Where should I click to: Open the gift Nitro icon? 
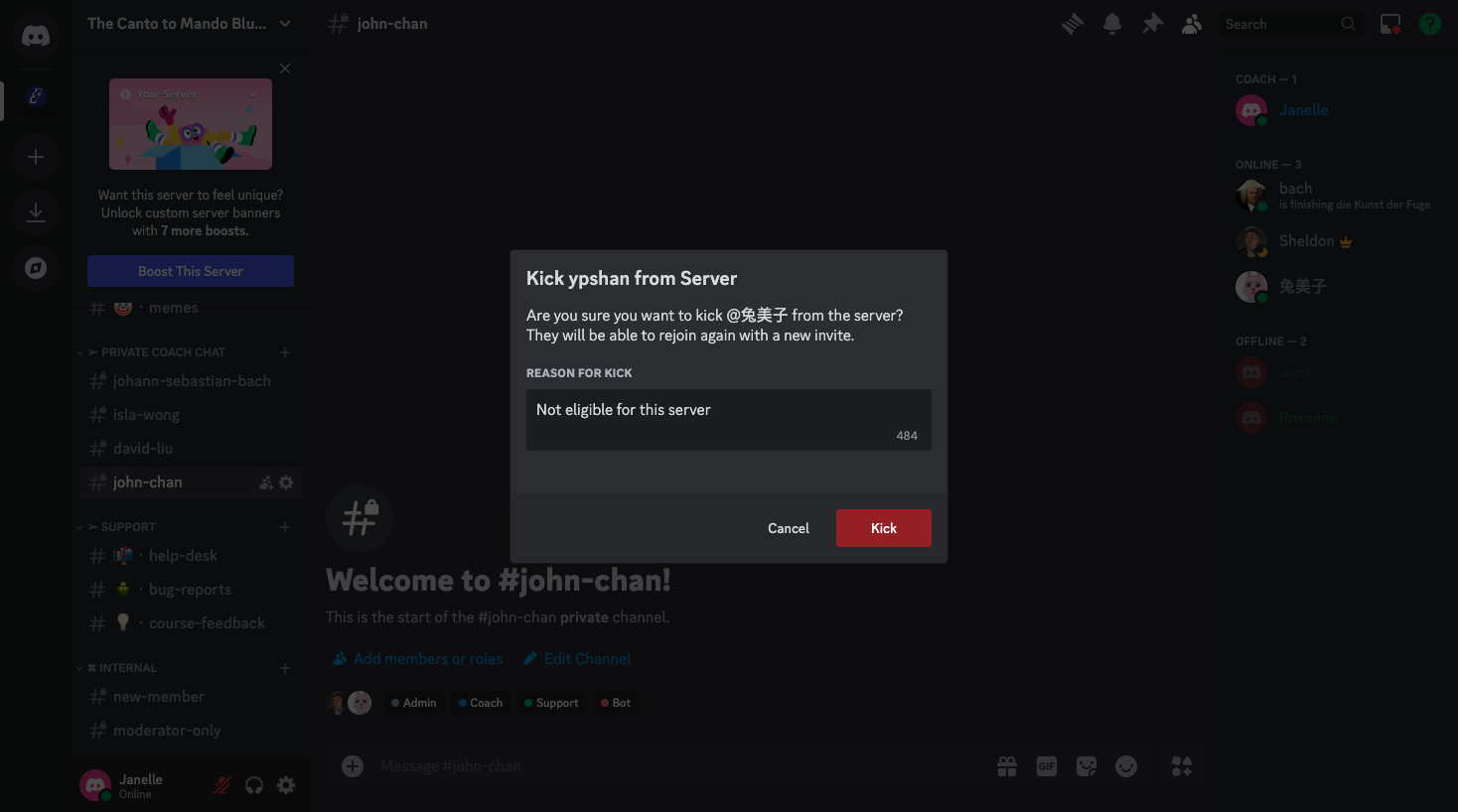coord(1007,766)
